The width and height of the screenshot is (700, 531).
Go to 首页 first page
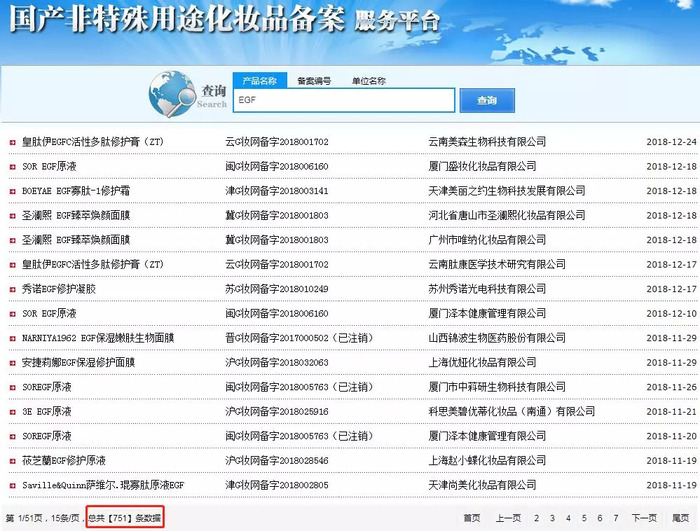[472, 518]
